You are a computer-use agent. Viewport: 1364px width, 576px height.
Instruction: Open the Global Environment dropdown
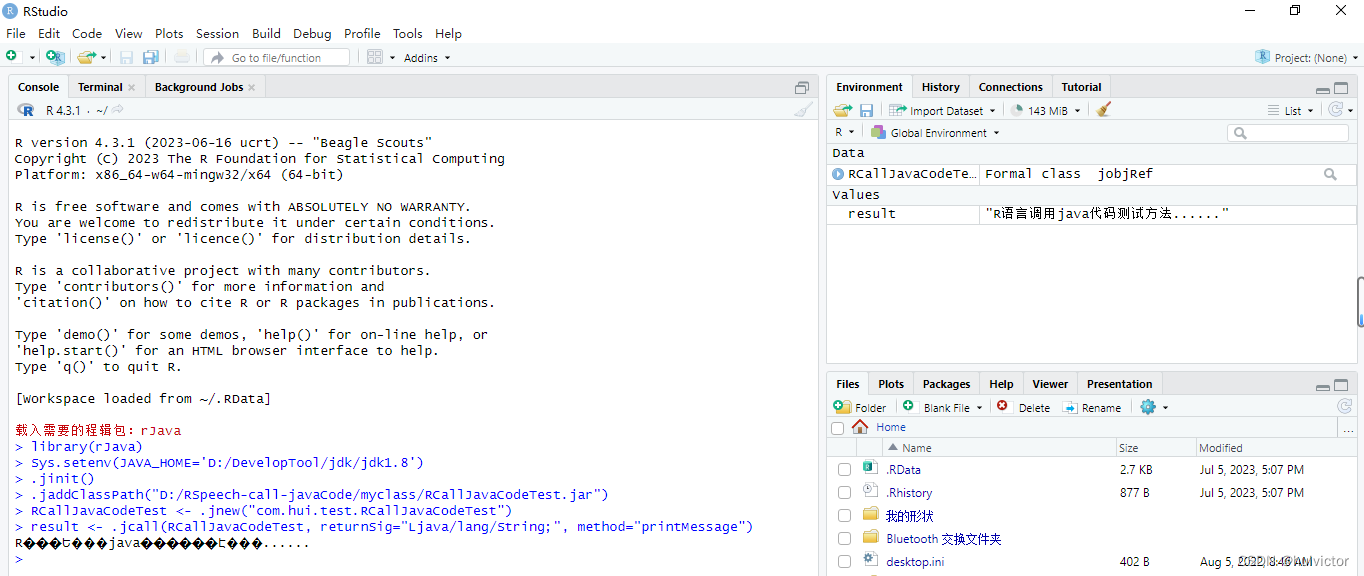(x=934, y=132)
